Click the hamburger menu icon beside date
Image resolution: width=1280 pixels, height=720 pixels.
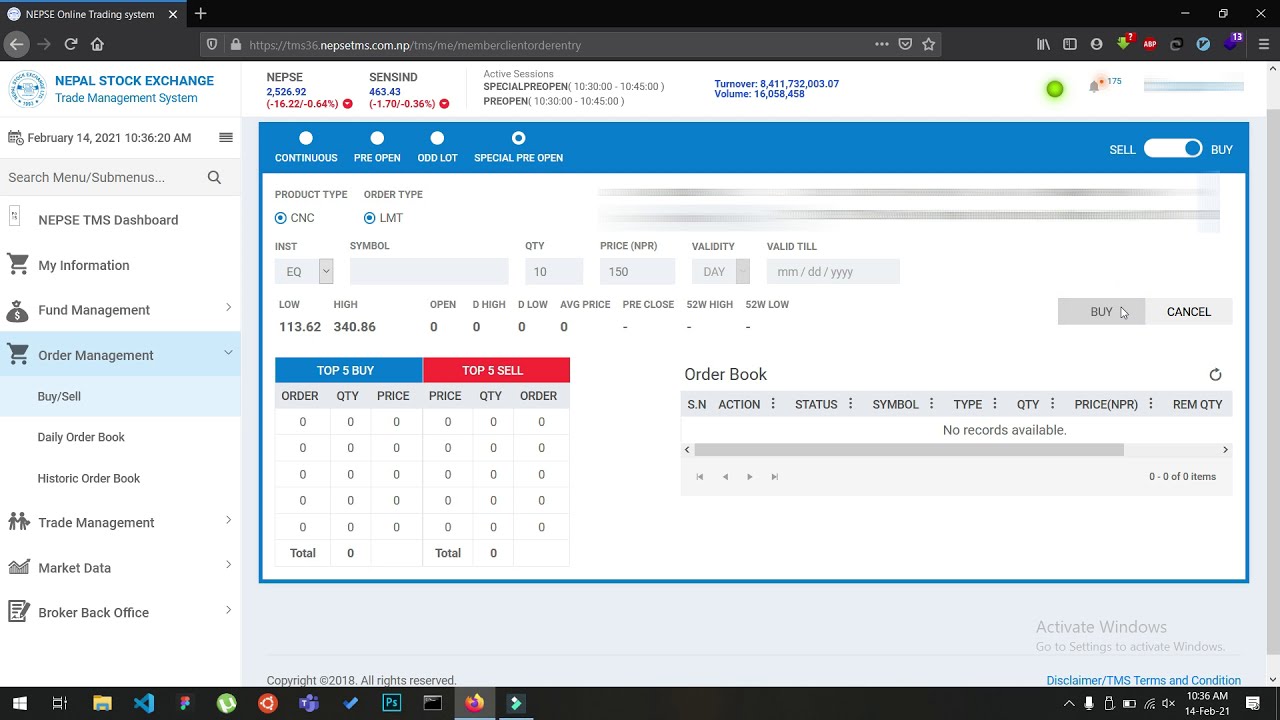click(226, 137)
